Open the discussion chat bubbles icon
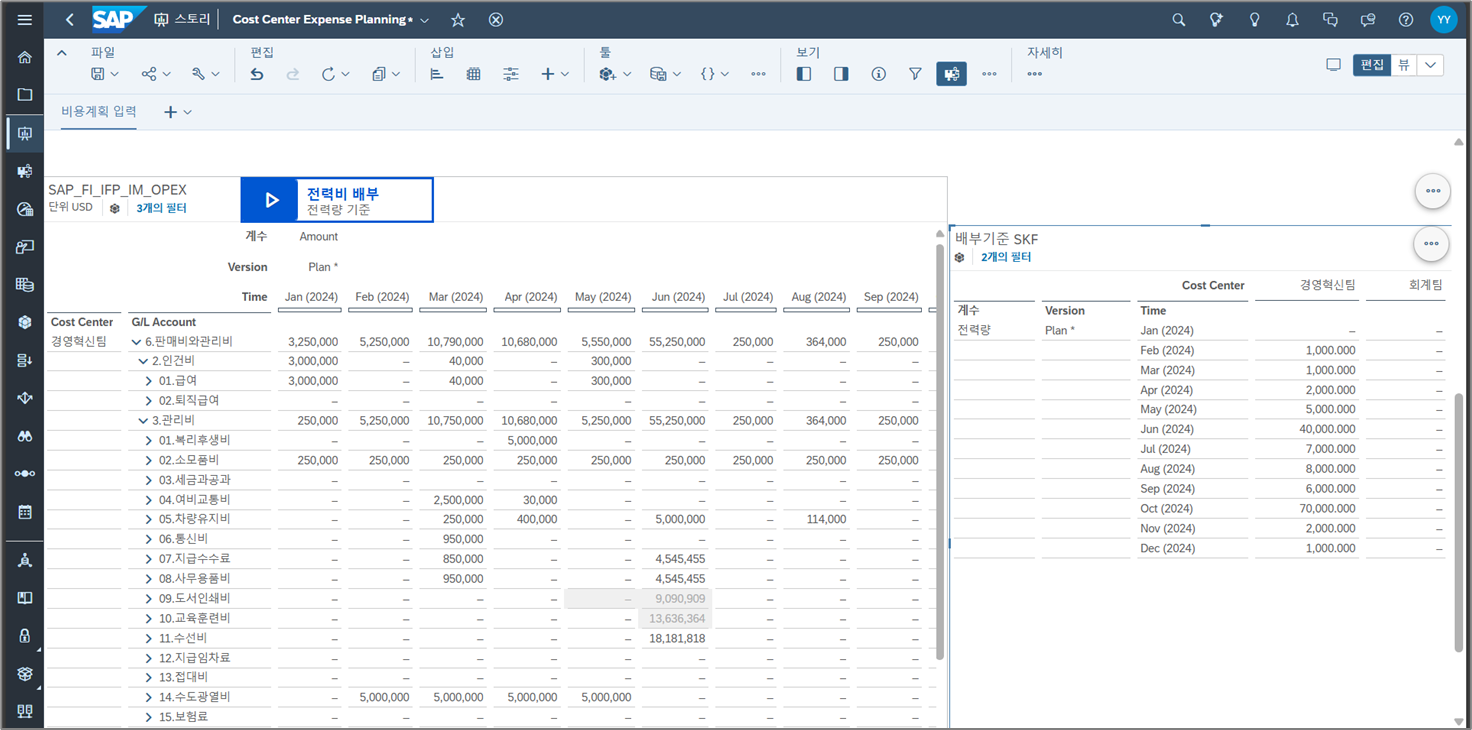This screenshot has height=730, width=1472. (1330, 20)
